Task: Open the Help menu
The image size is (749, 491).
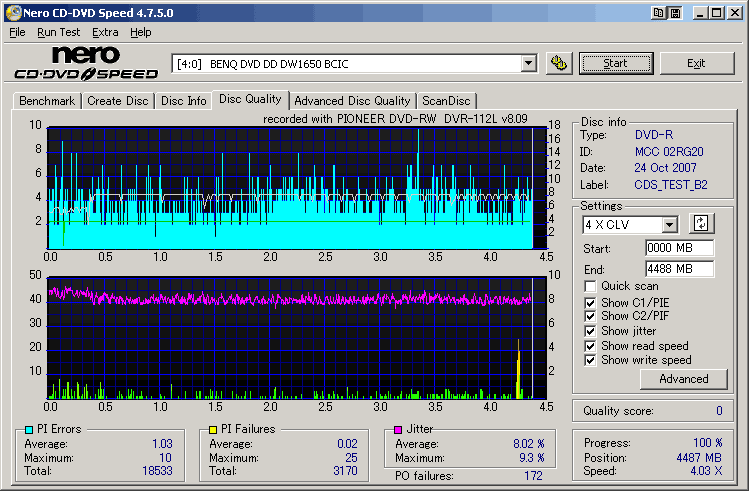Action: coord(140,32)
